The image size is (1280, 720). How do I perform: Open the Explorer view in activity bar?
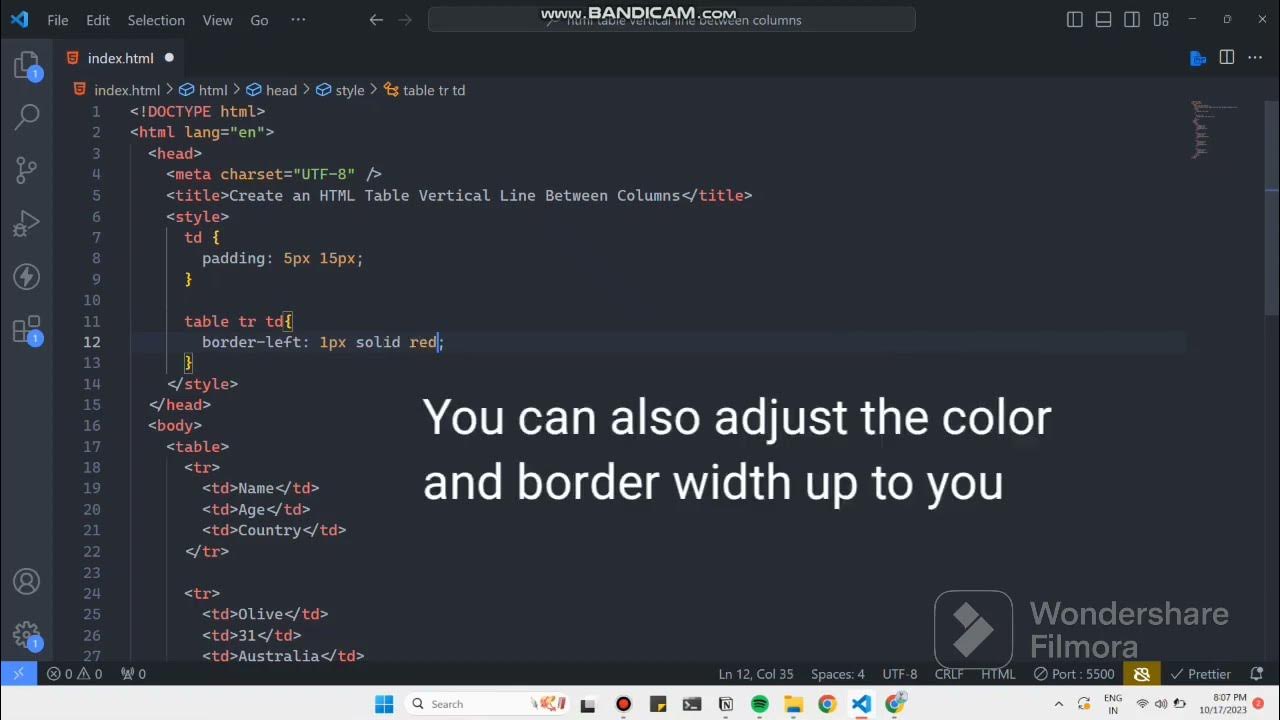[27, 67]
